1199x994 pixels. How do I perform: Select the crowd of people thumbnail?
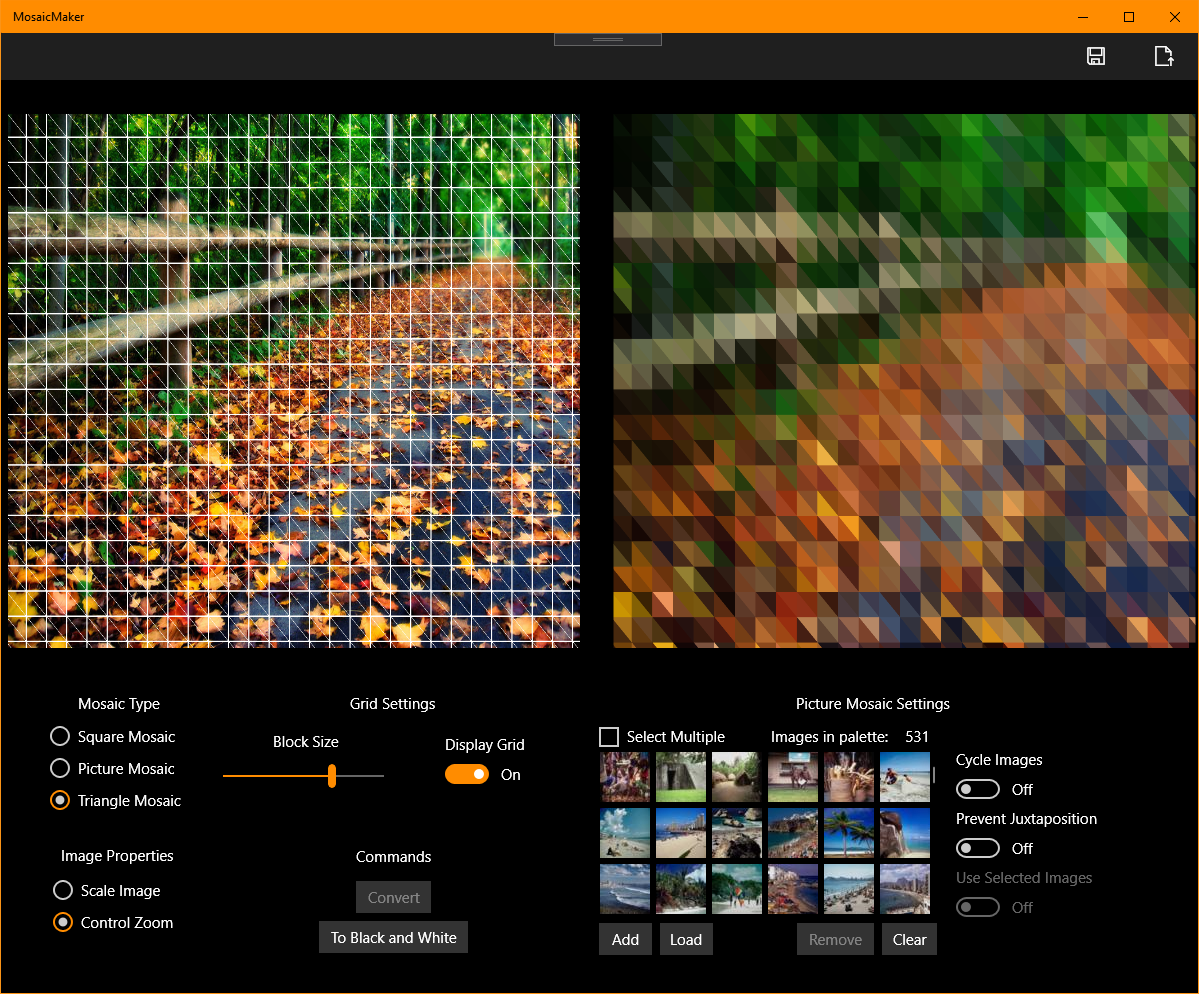[625, 777]
